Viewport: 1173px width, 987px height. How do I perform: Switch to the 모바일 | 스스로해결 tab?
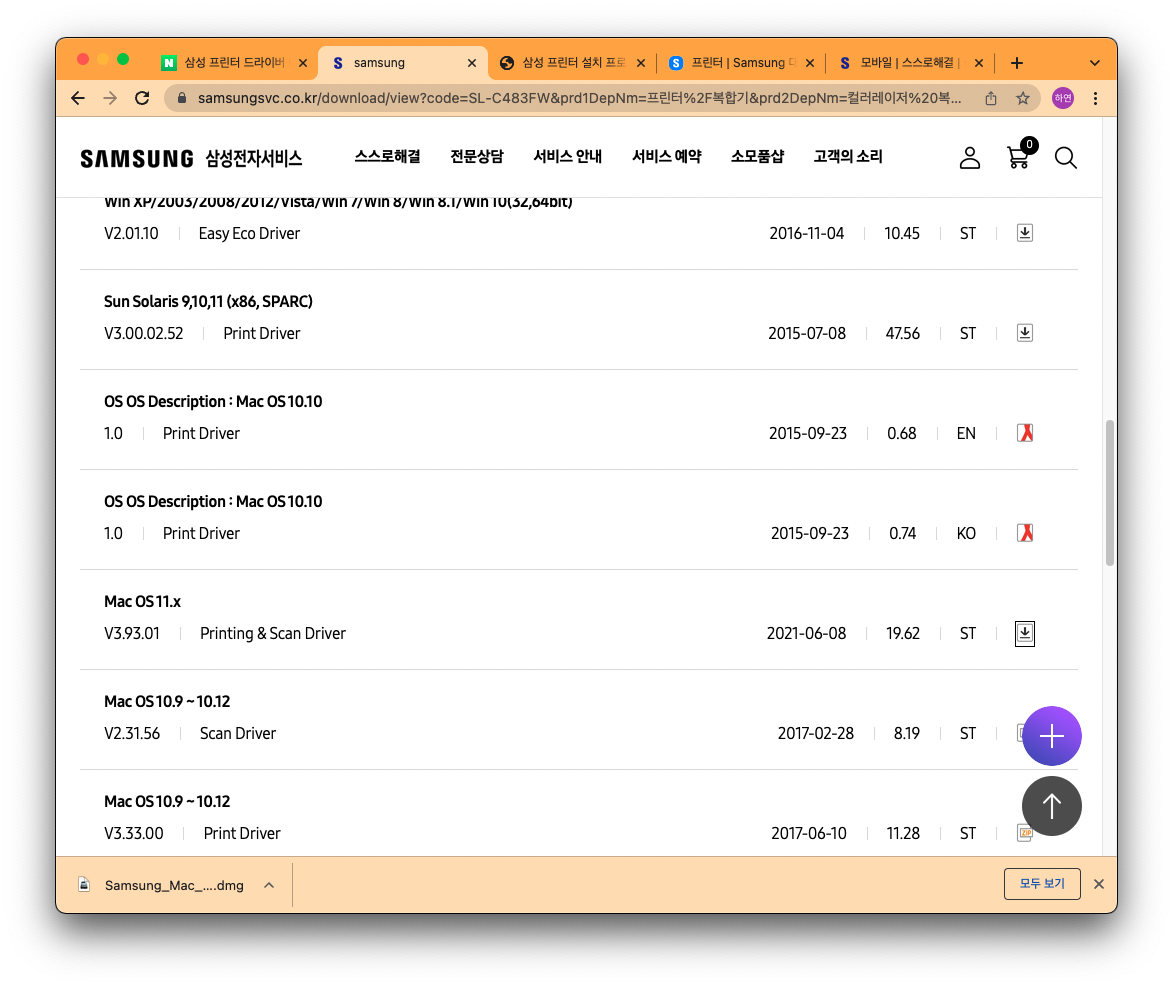[910, 63]
